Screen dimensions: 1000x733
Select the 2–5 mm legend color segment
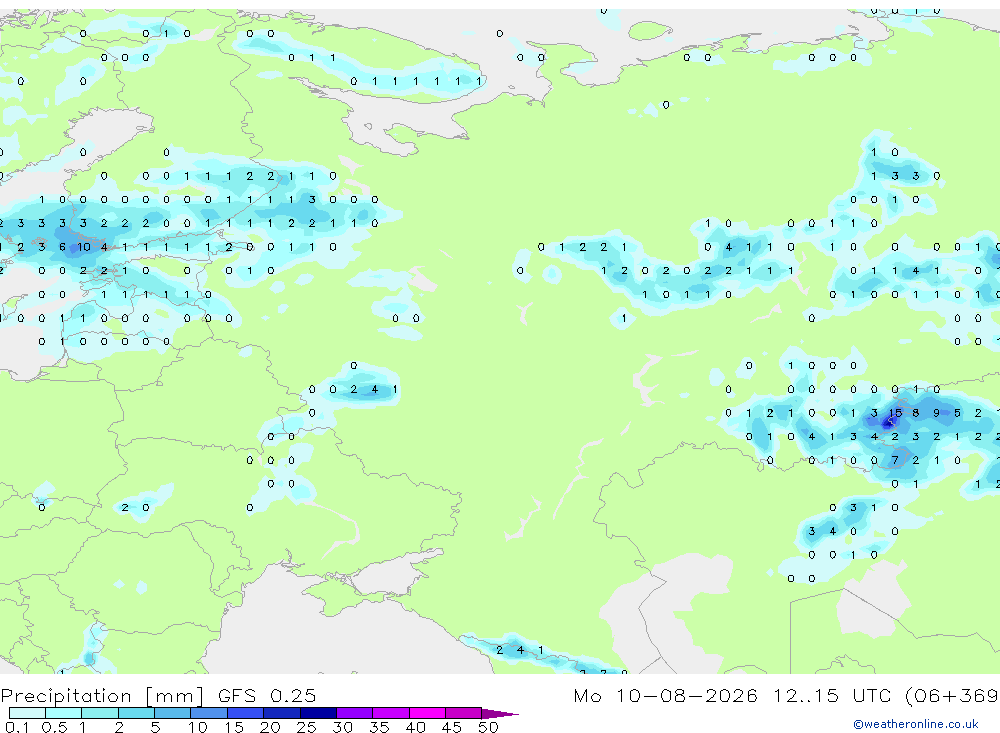136,713
